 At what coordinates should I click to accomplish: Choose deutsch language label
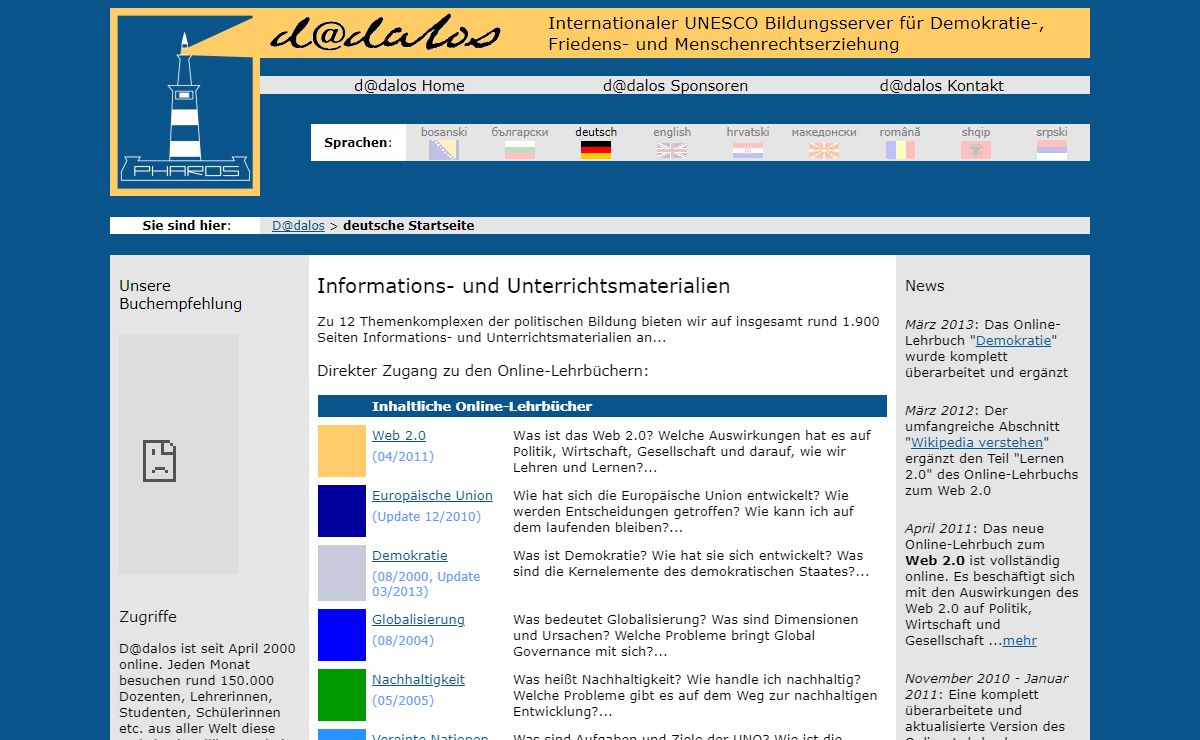[x=596, y=132]
